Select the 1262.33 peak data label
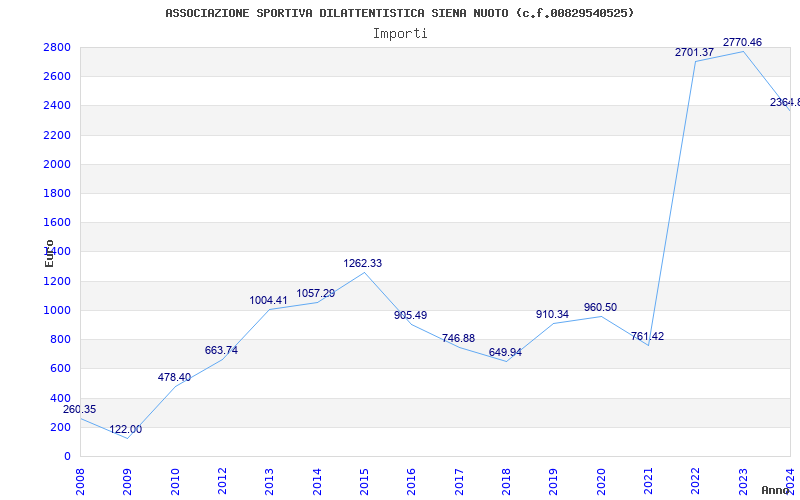The width and height of the screenshot is (800, 500). point(363,263)
